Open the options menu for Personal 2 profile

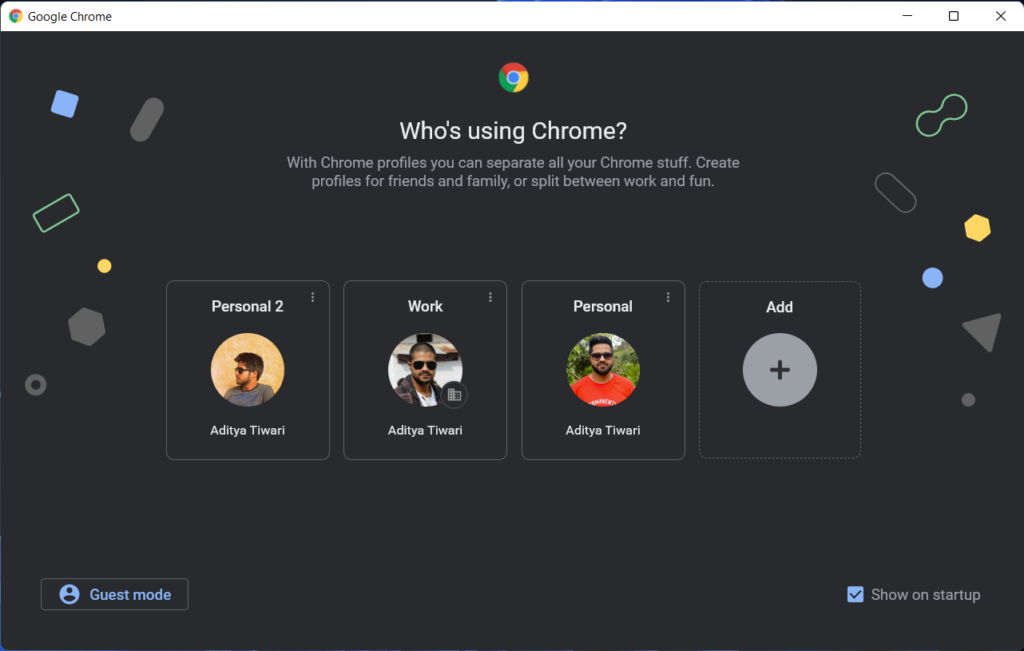point(311,296)
